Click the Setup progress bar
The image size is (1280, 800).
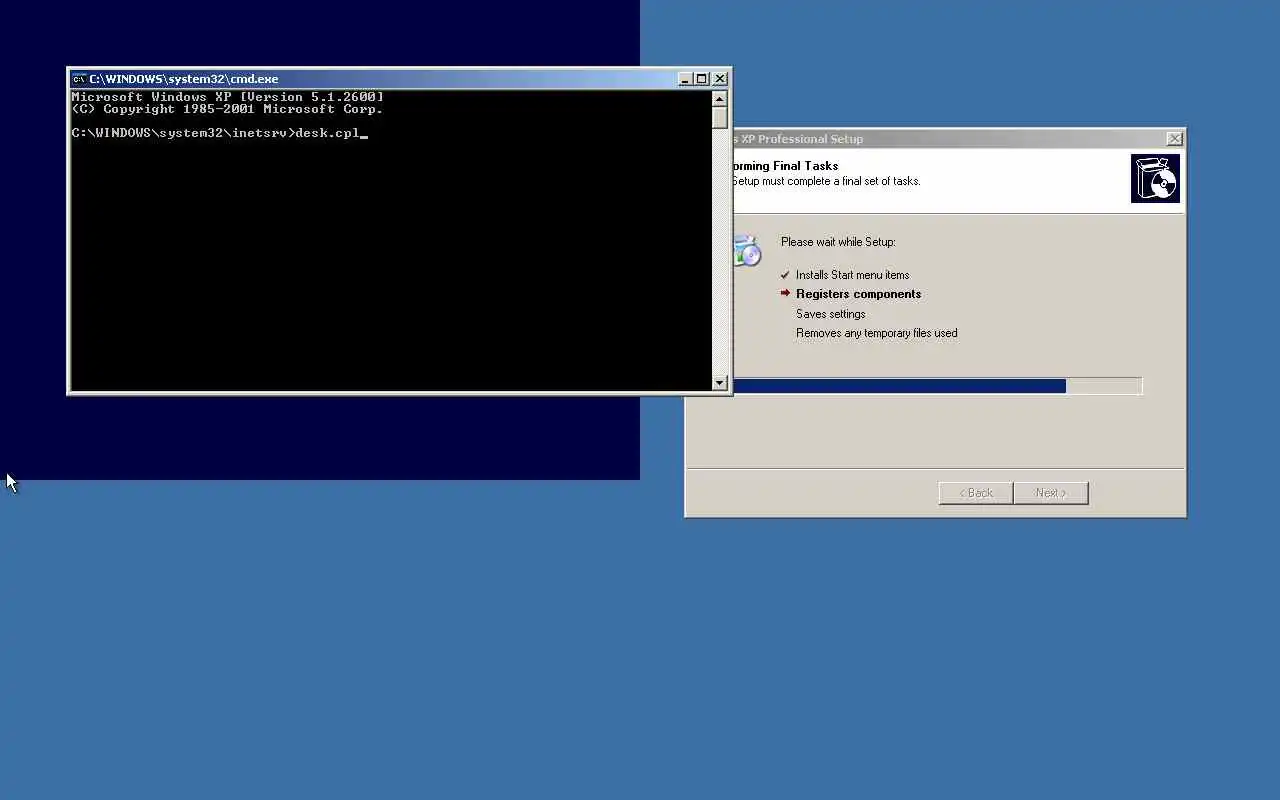pyautogui.click(x=937, y=386)
